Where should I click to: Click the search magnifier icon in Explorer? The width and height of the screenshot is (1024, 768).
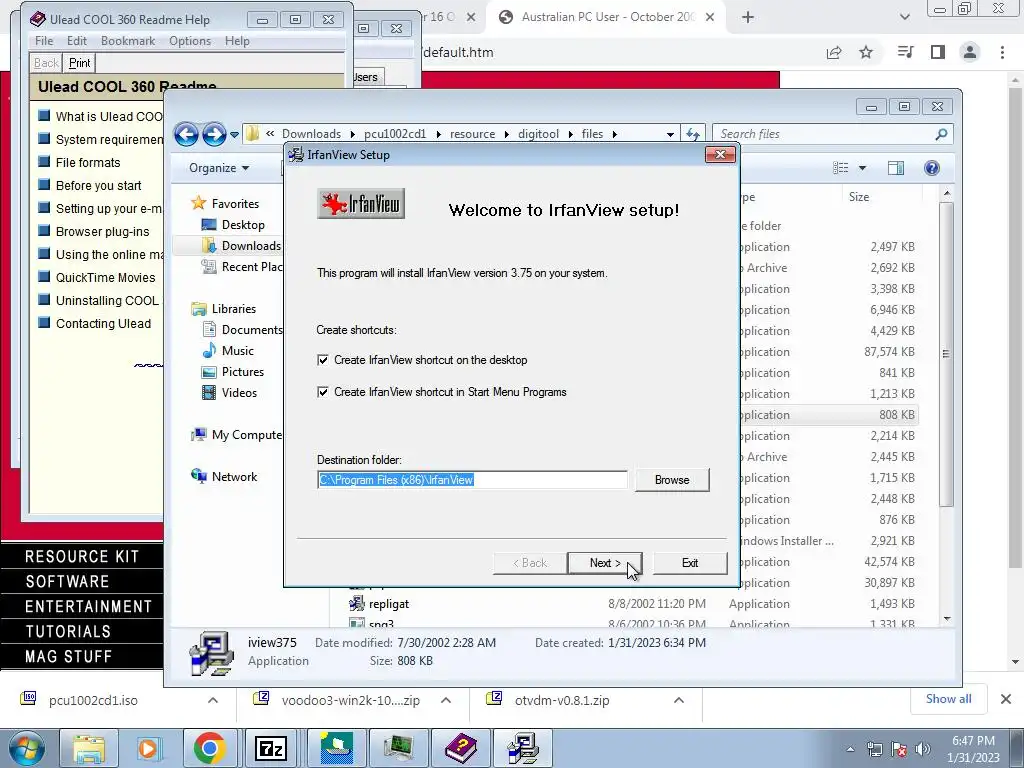941,134
